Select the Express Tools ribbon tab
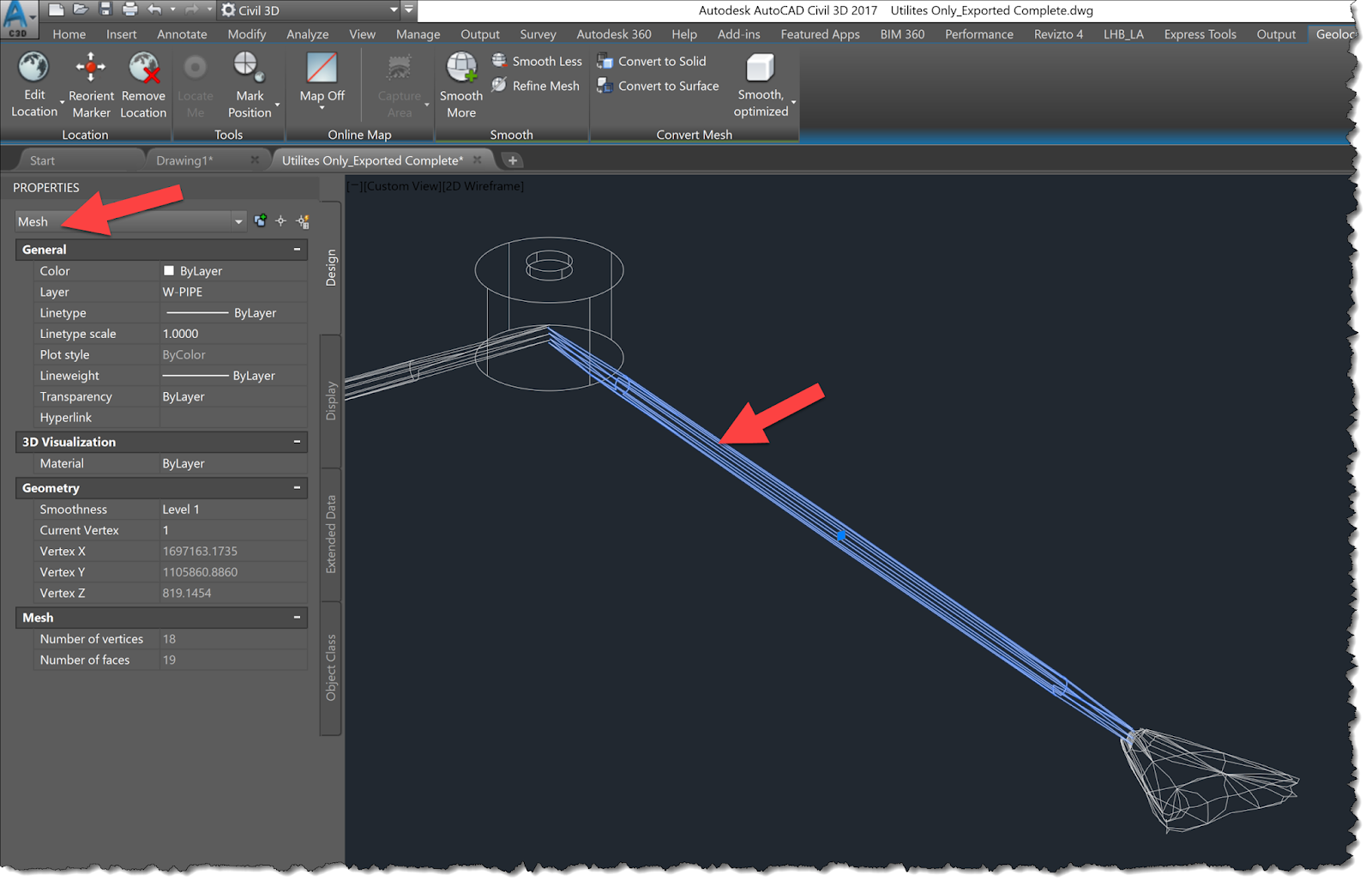Screen dimensions: 1372x887 coord(1200,34)
